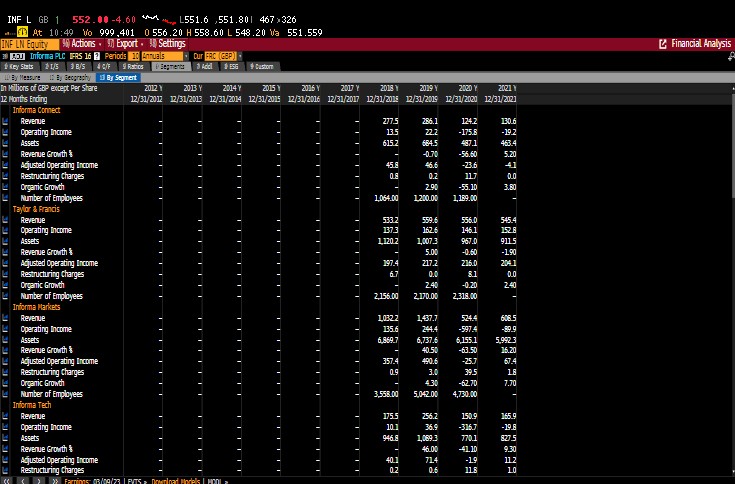This screenshot has height=484, width=735.
Task: Chart Informa Connect Organic Growth icon
Action: coord(5,187)
